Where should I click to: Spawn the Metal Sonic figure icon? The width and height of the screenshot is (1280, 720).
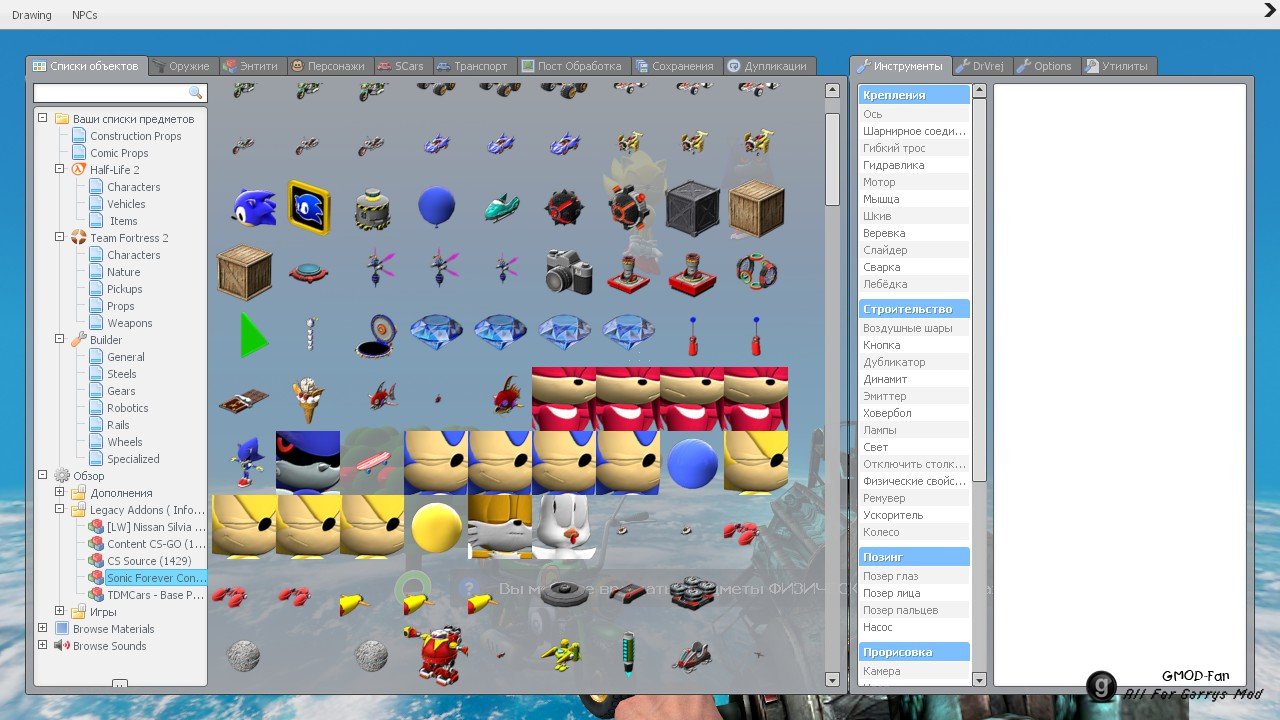[245, 463]
